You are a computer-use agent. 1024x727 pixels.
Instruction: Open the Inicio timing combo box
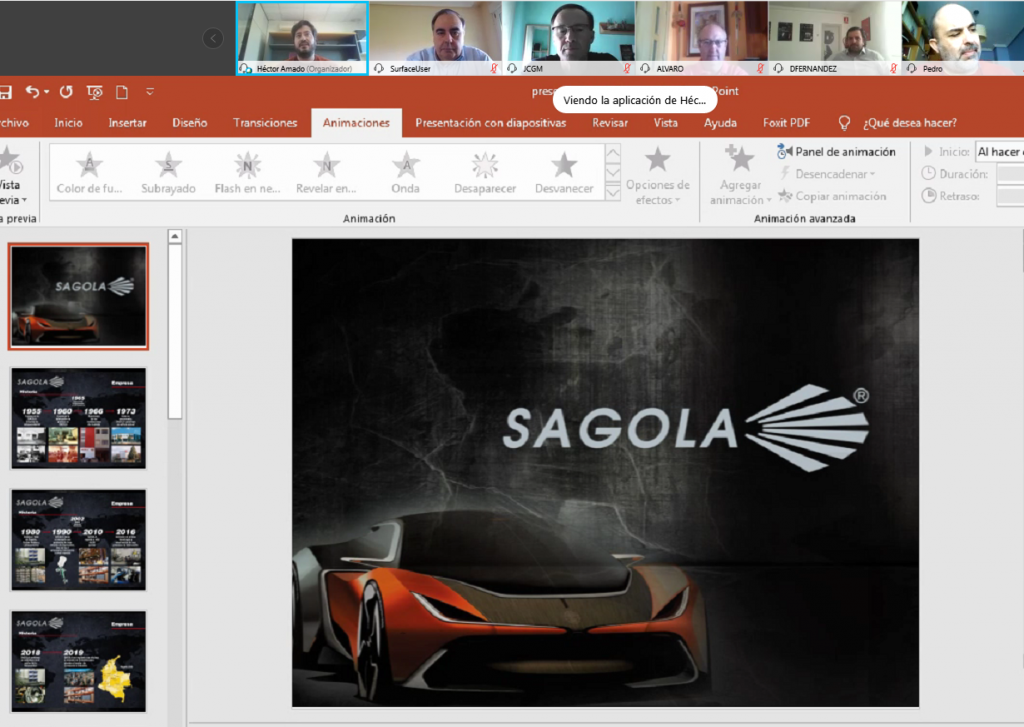[999, 152]
